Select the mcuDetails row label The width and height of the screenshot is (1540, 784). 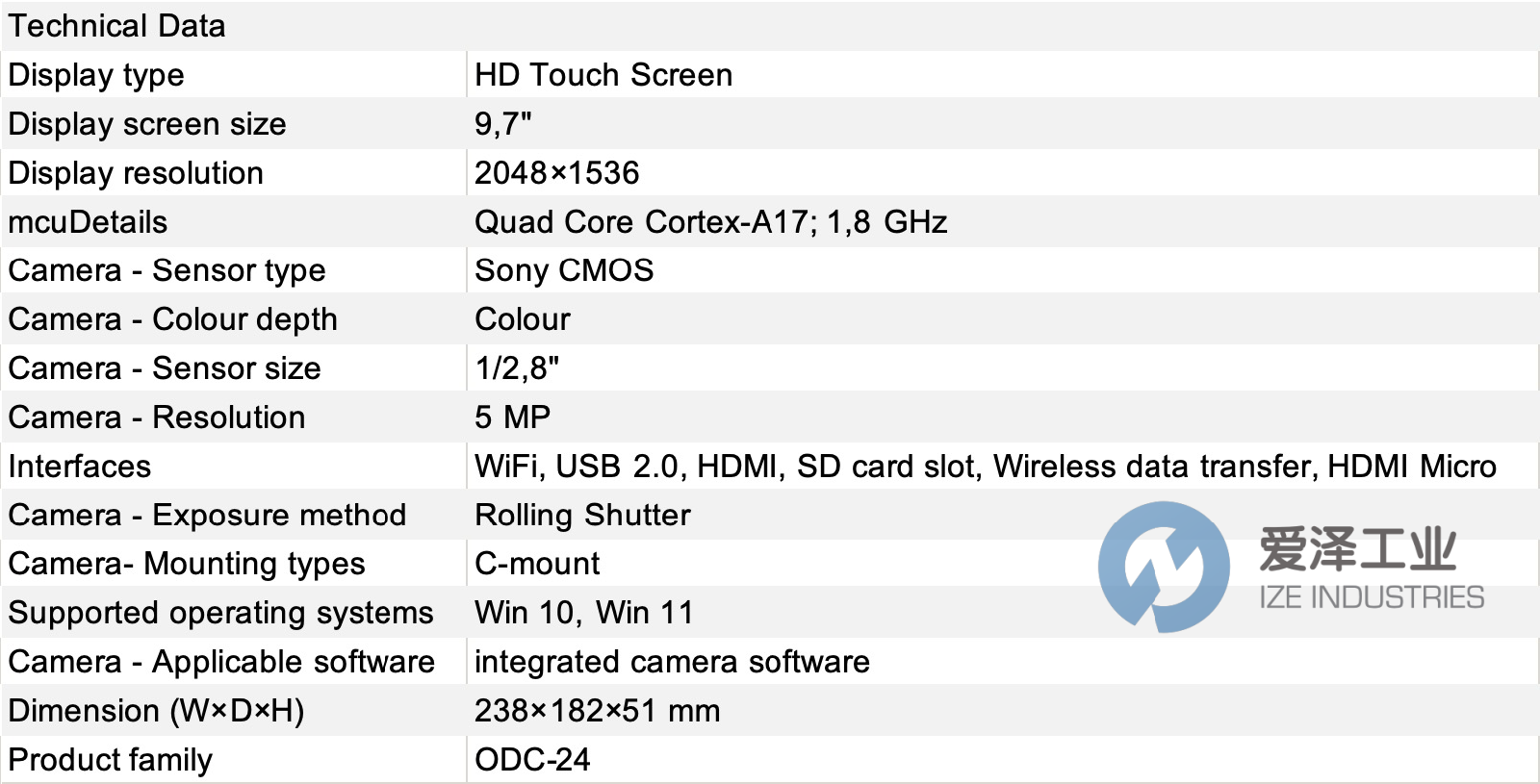88,222
